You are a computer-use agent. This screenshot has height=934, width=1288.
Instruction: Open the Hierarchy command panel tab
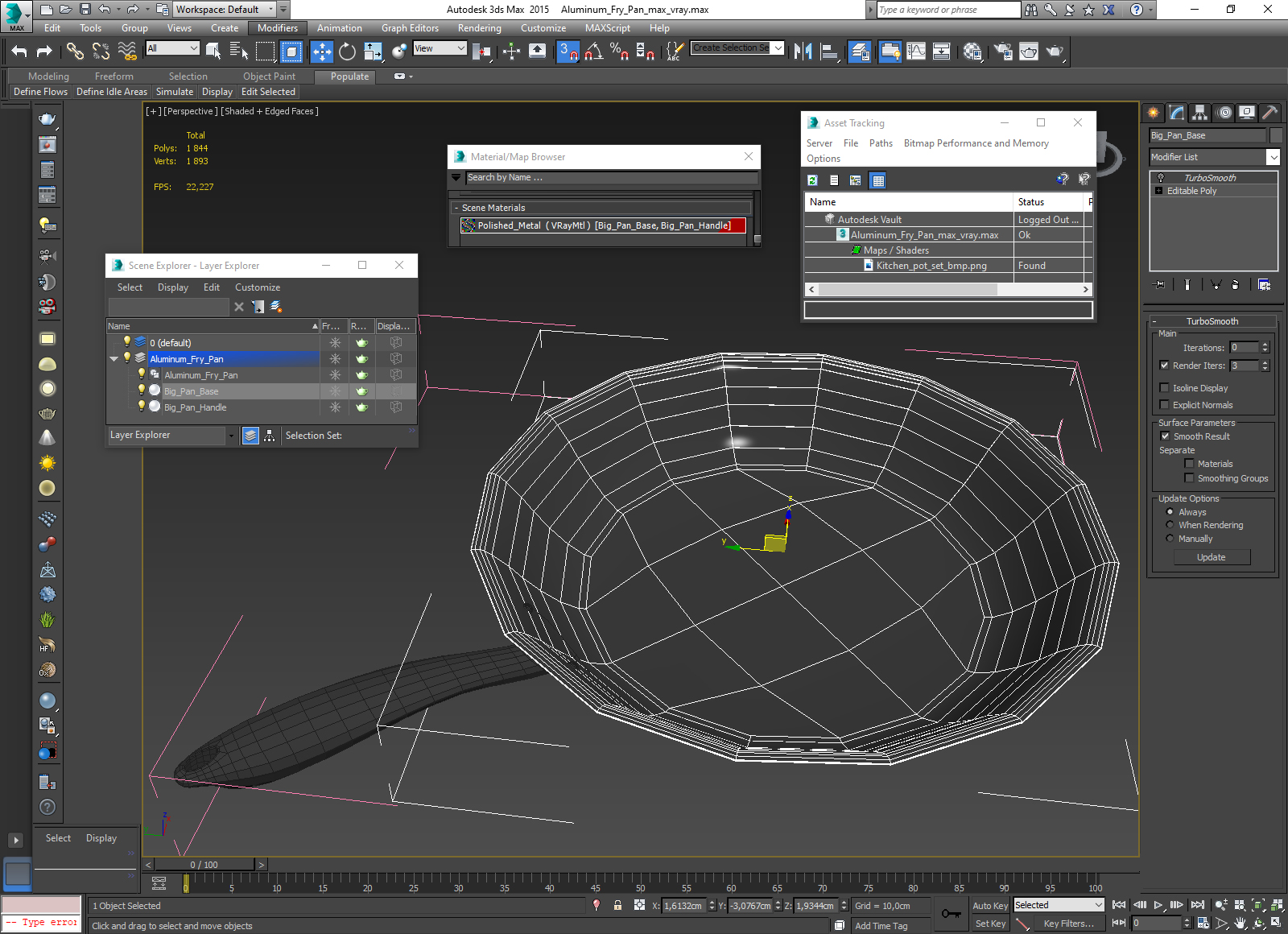1200,113
